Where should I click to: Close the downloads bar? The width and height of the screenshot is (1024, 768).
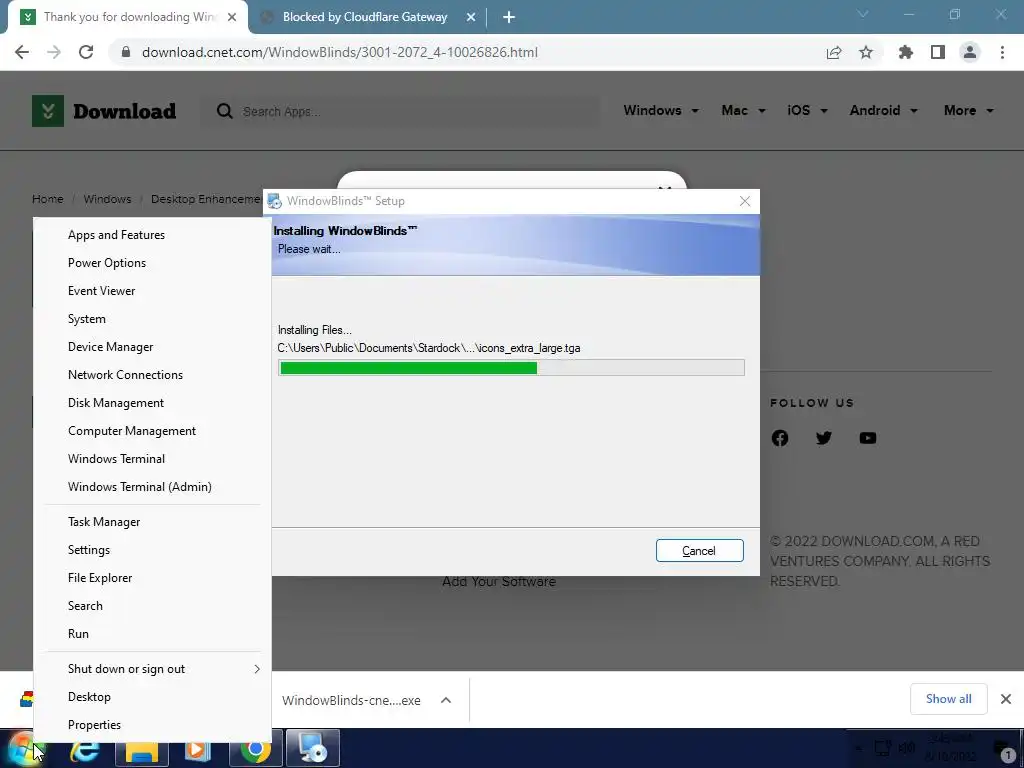coord(1006,699)
